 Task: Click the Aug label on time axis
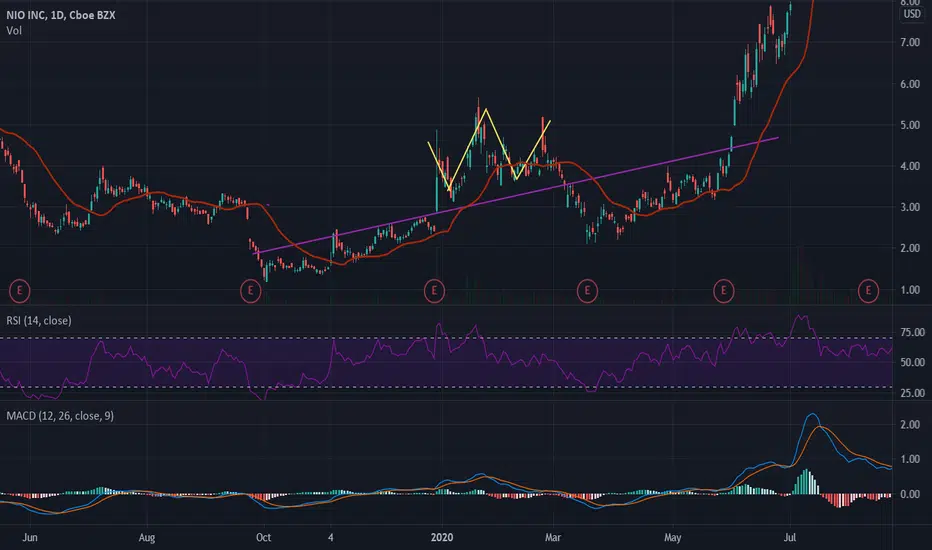click(x=147, y=538)
